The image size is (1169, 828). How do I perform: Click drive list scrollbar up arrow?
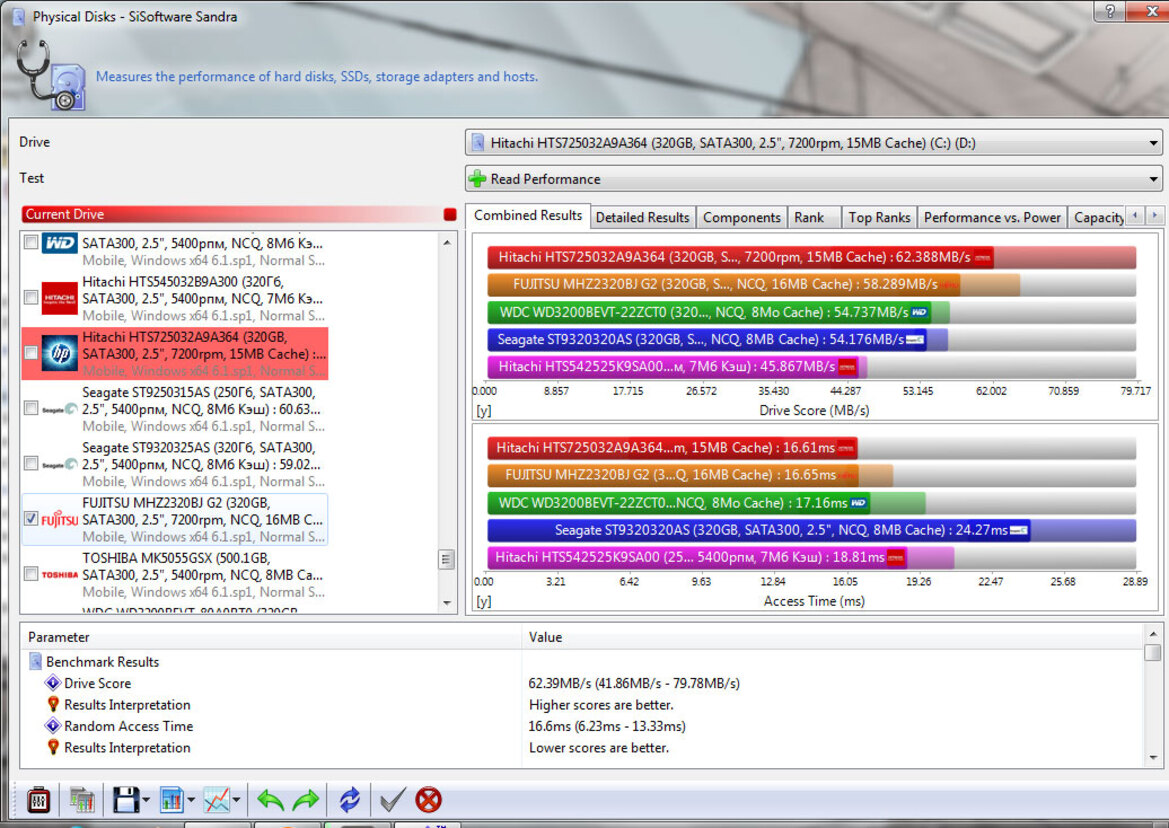447,243
